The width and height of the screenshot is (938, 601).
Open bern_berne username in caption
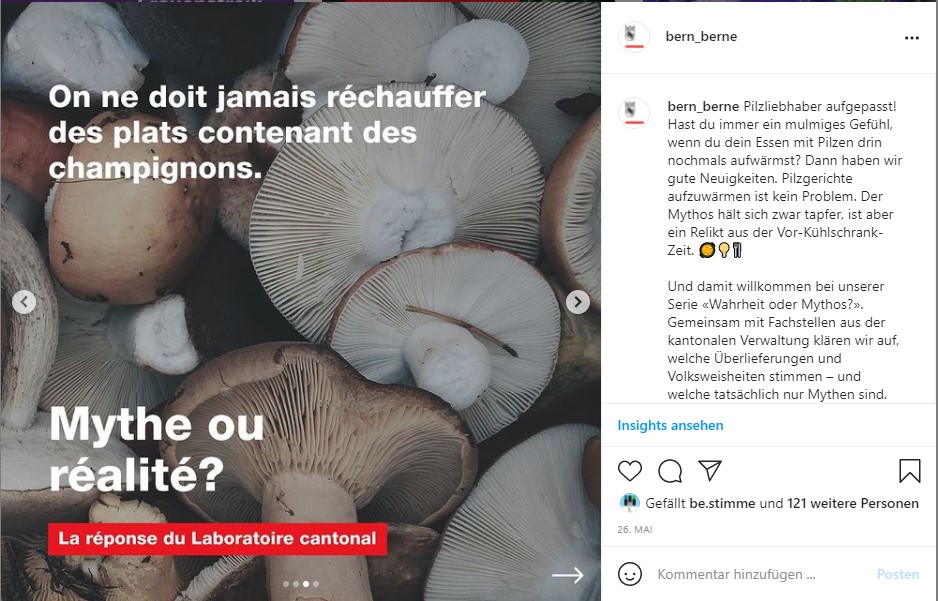tap(703, 106)
